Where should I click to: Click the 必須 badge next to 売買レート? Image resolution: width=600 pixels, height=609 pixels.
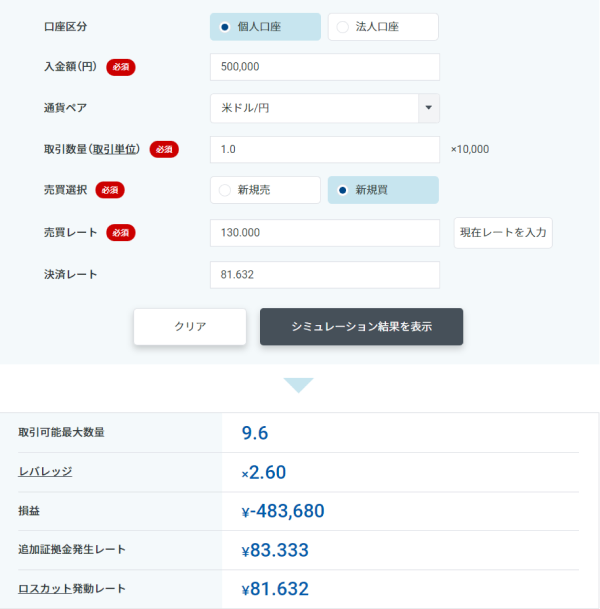point(121,233)
